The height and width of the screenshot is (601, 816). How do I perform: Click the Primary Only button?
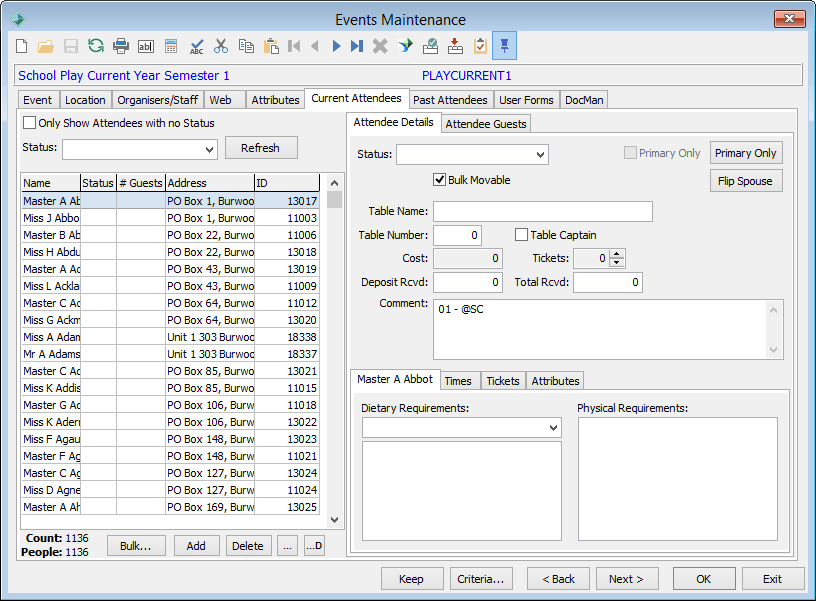pyautogui.click(x=746, y=153)
